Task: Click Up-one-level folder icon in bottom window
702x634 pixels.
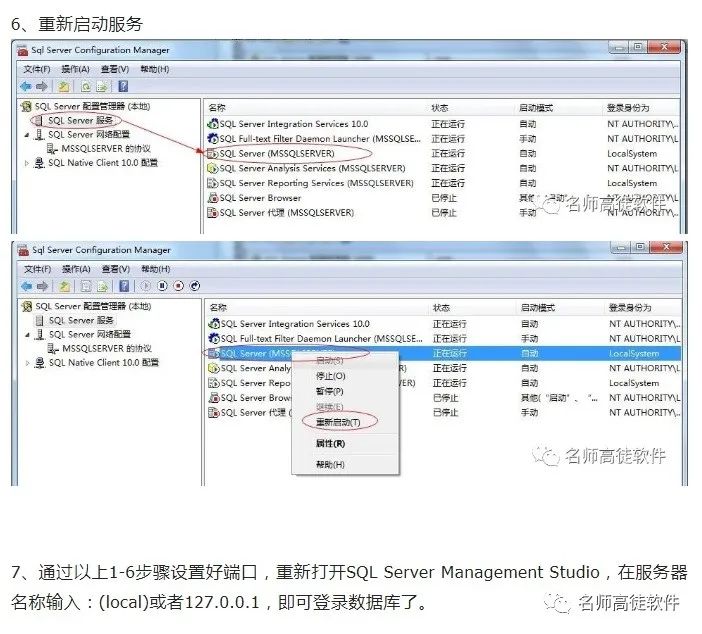Action: (x=65, y=286)
